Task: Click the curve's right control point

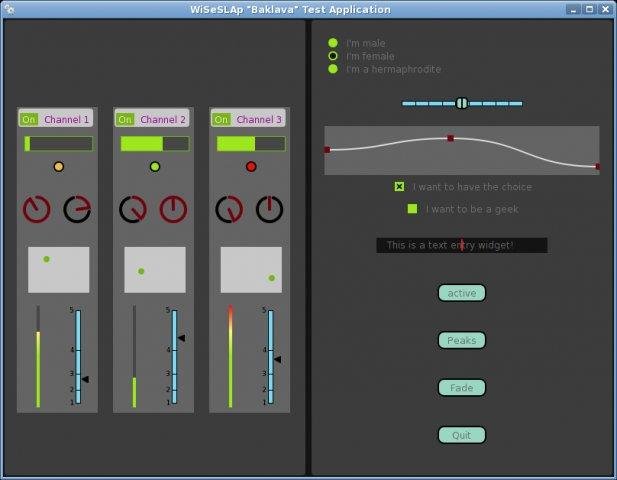Action: coord(597,166)
